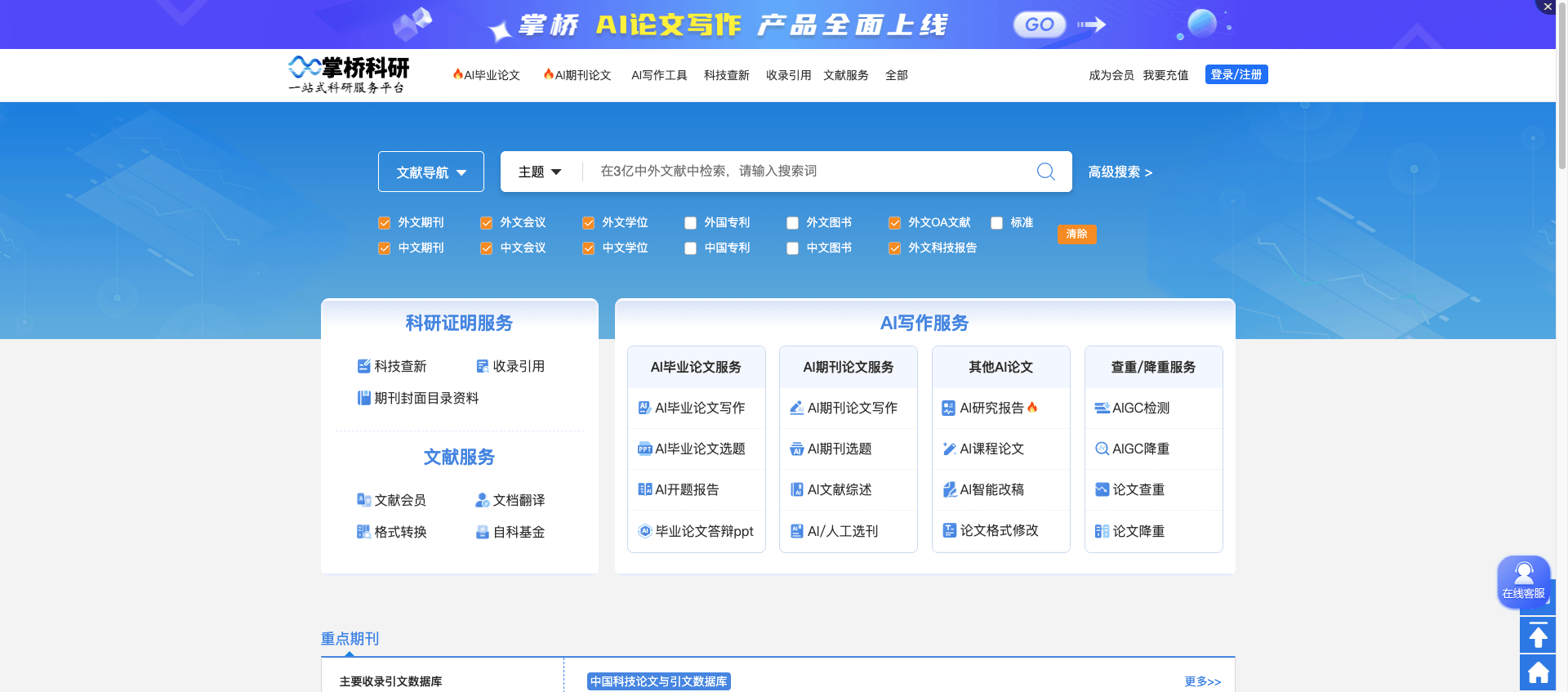Screen dimensions: 1568x692
Task: Click the 文献会员 icon
Action: [x=364, y=500]
